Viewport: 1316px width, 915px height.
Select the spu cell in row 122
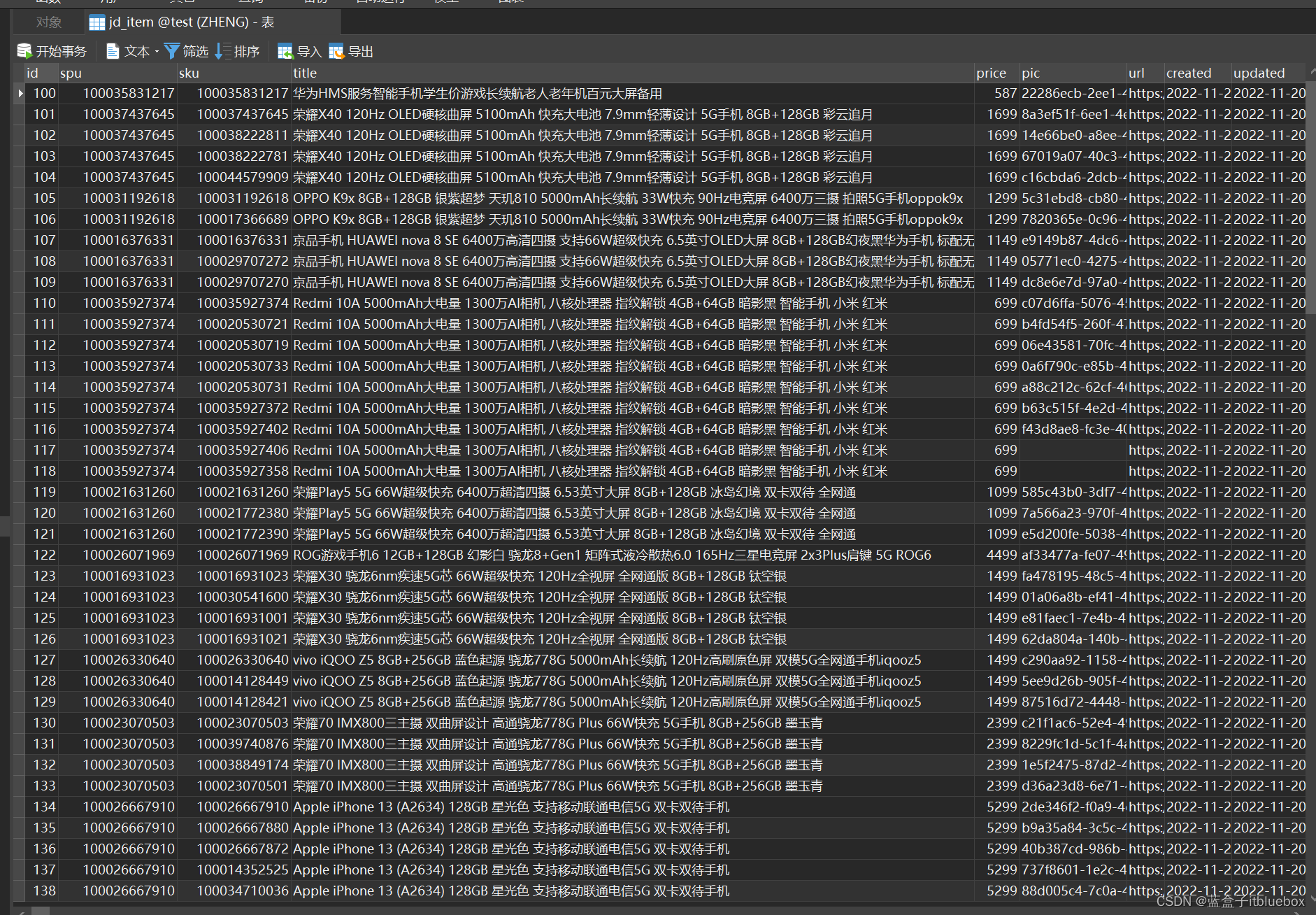pyautogui.click(x=117, y=555)
